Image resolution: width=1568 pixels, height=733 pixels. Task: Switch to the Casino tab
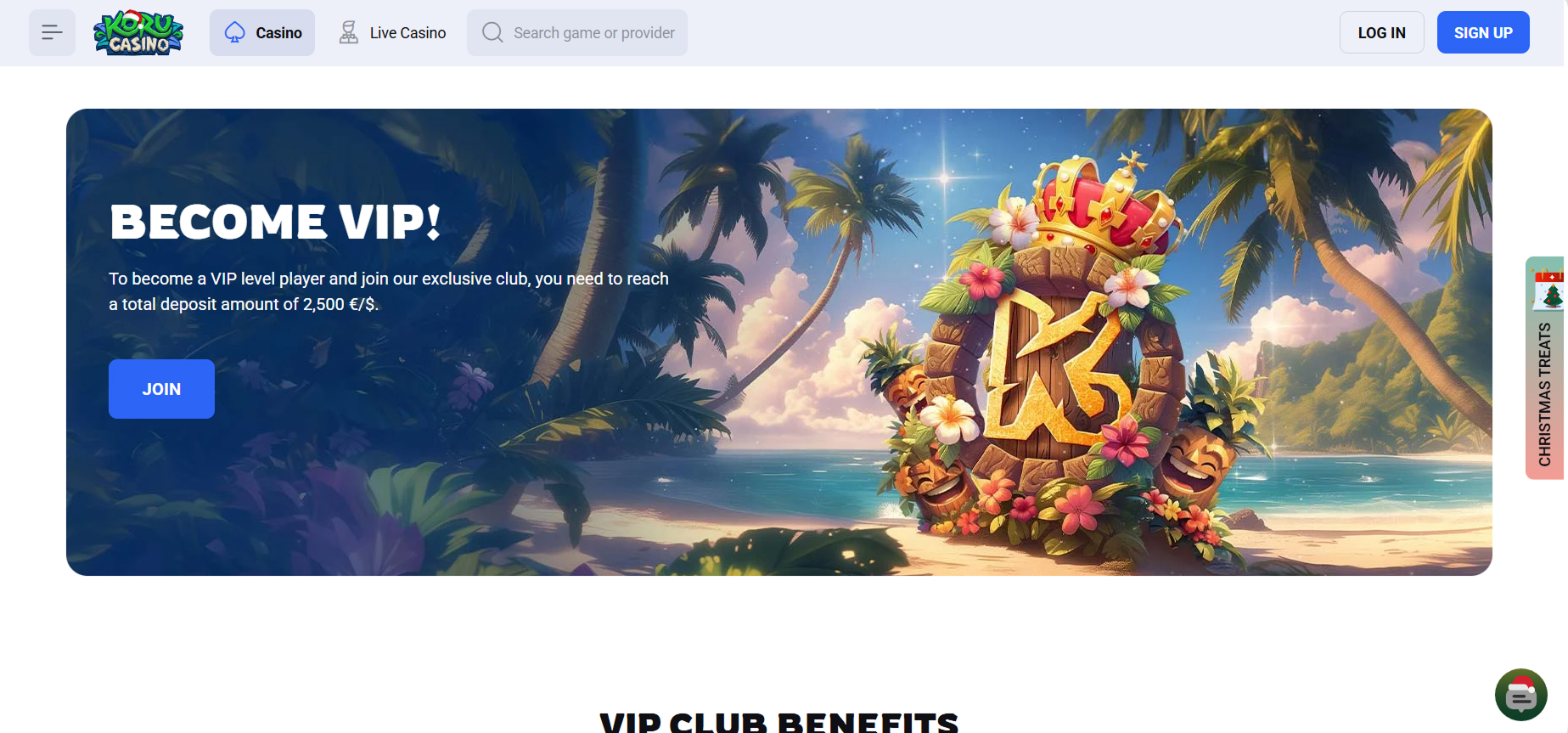pyautogui.click(x=262, y=33)
